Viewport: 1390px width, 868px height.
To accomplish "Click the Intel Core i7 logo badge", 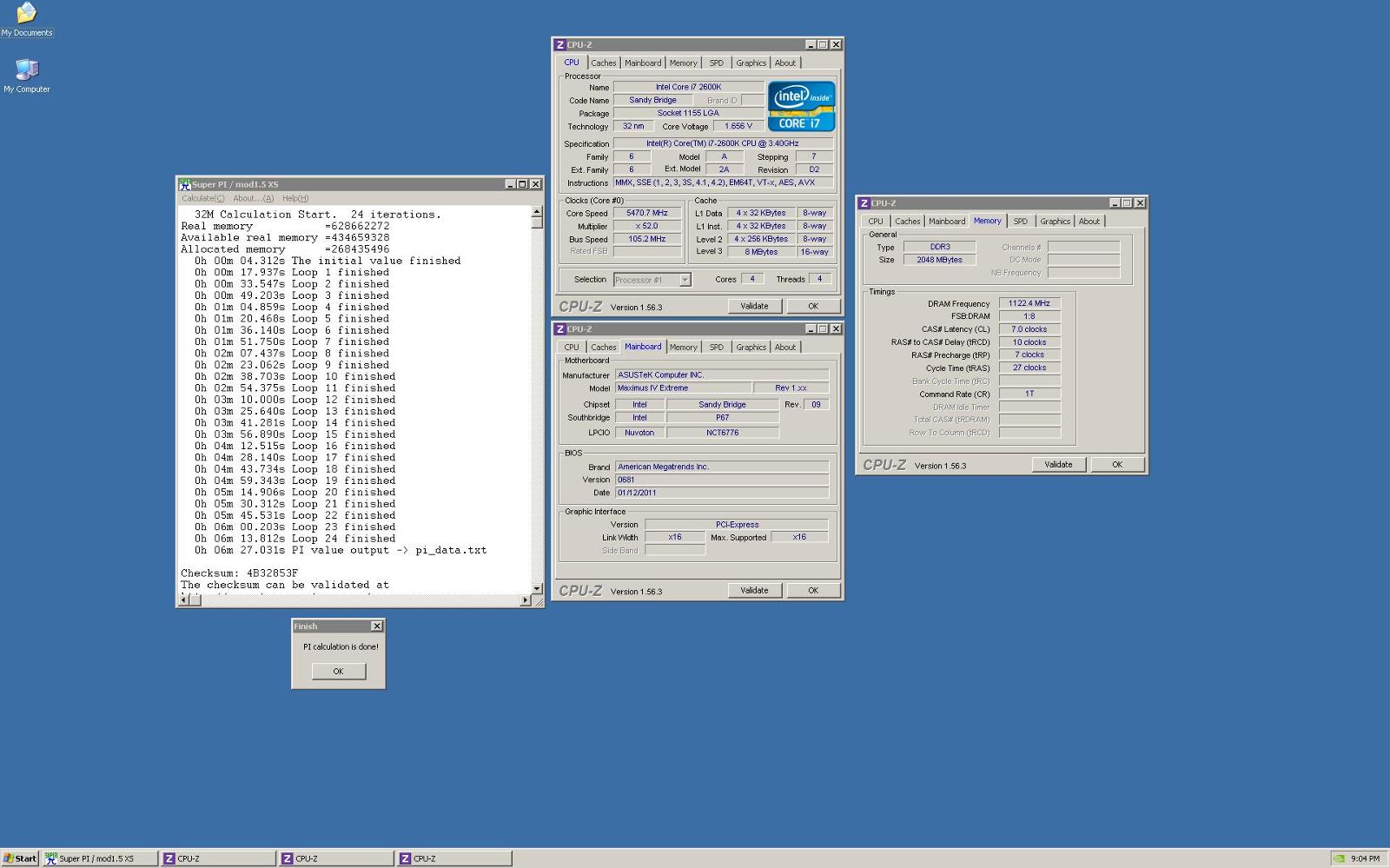I will (x=801, y=106).
